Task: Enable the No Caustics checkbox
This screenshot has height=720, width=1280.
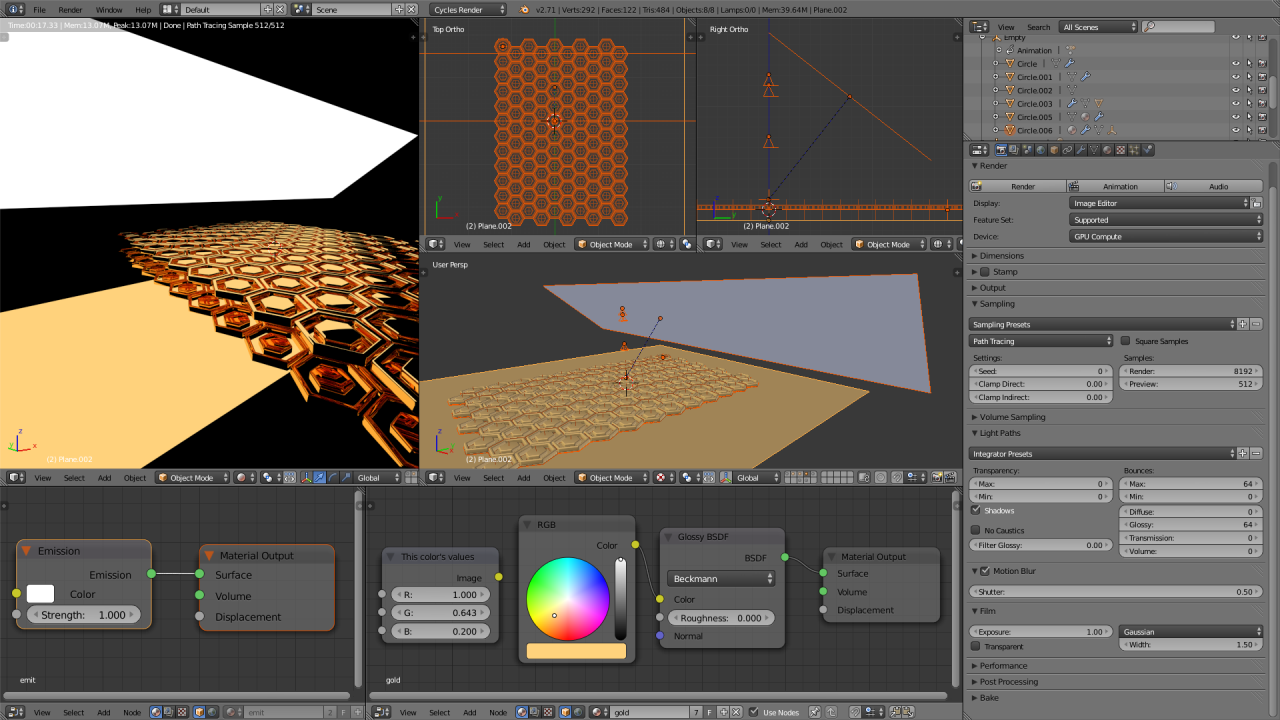Action: [x=976, y=530]
